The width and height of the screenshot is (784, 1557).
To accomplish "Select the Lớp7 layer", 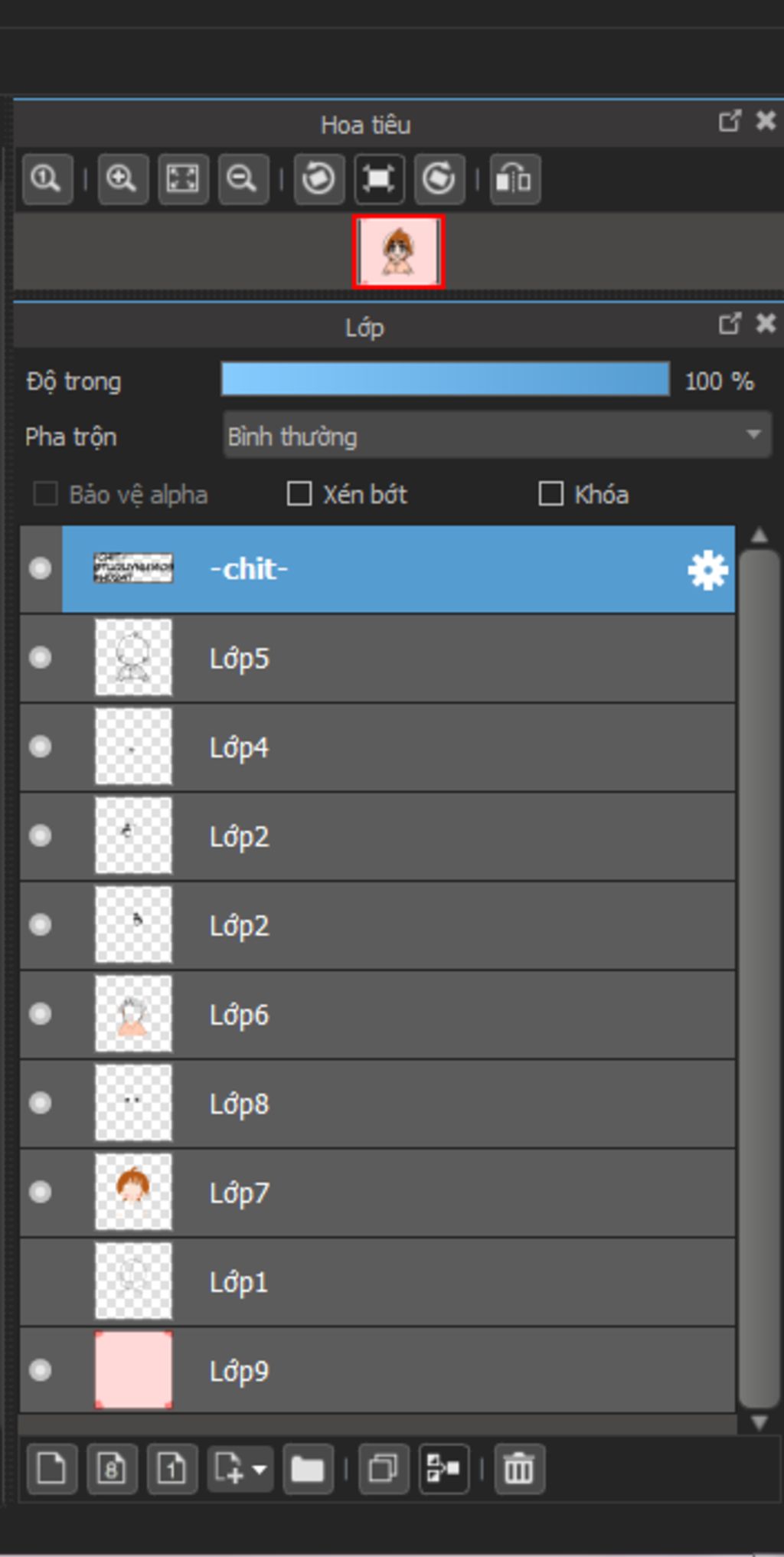I will 377,1192.
